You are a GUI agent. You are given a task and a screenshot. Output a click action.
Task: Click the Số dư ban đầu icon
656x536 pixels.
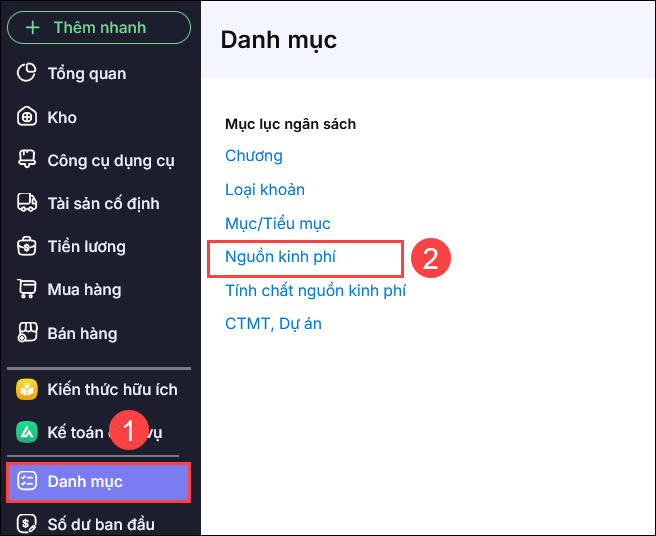tap(27, 524)
